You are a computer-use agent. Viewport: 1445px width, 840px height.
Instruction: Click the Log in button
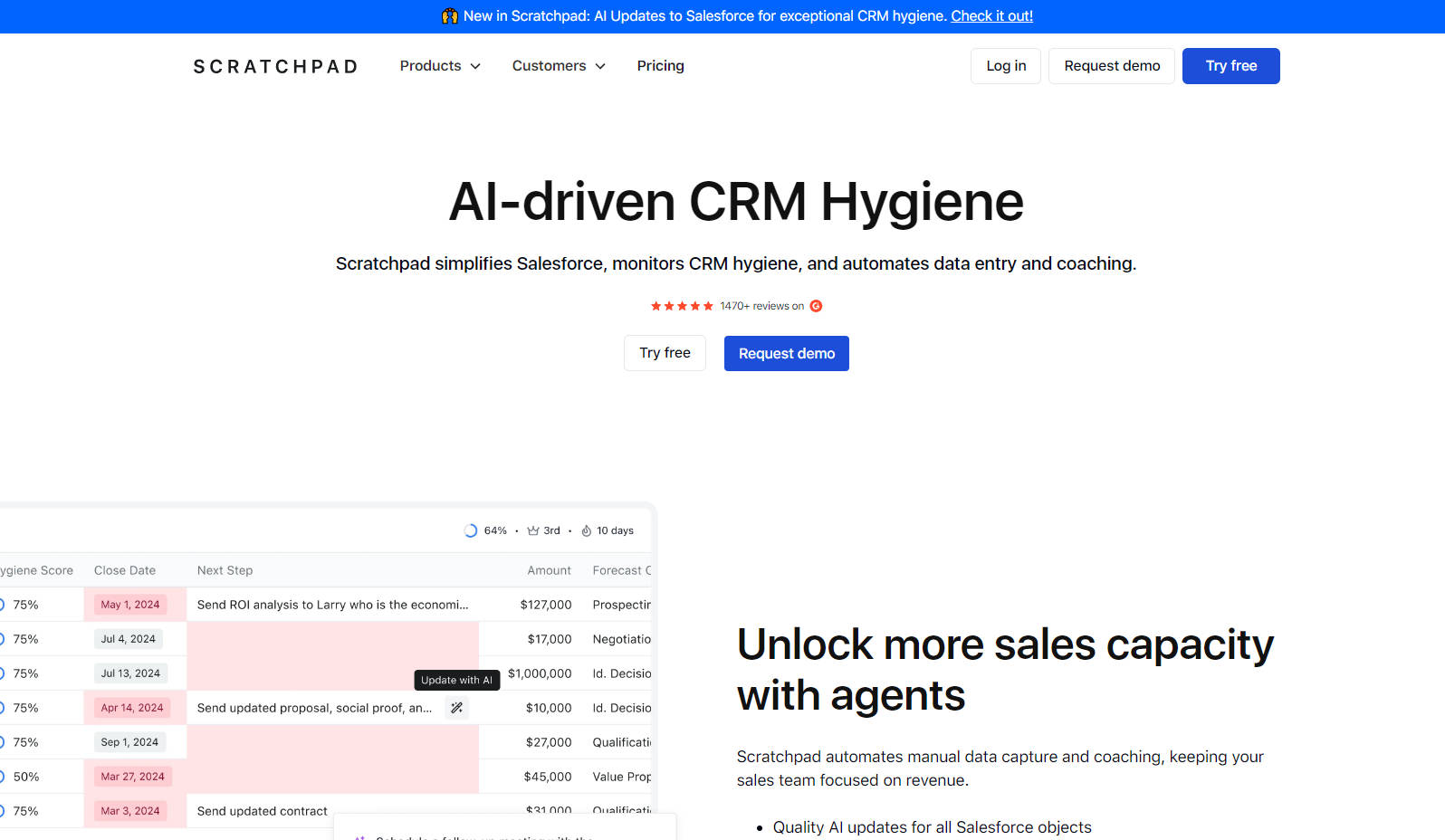coord(1006,66)
